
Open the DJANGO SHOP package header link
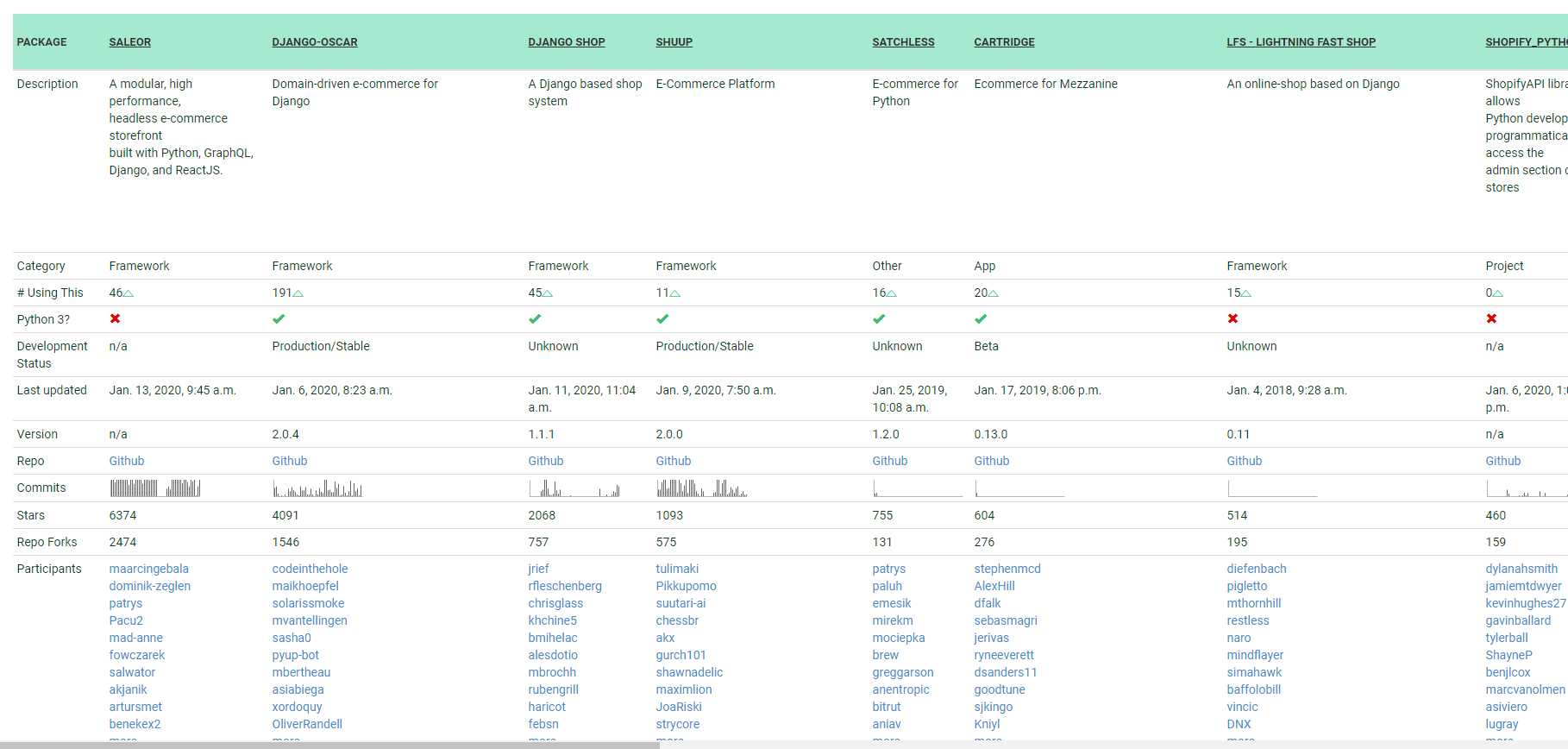[x=567, y=42]
